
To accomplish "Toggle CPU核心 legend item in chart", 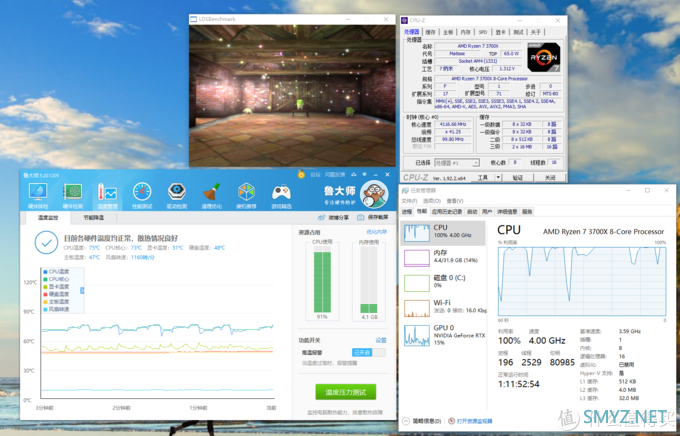I will coord(56,279).
